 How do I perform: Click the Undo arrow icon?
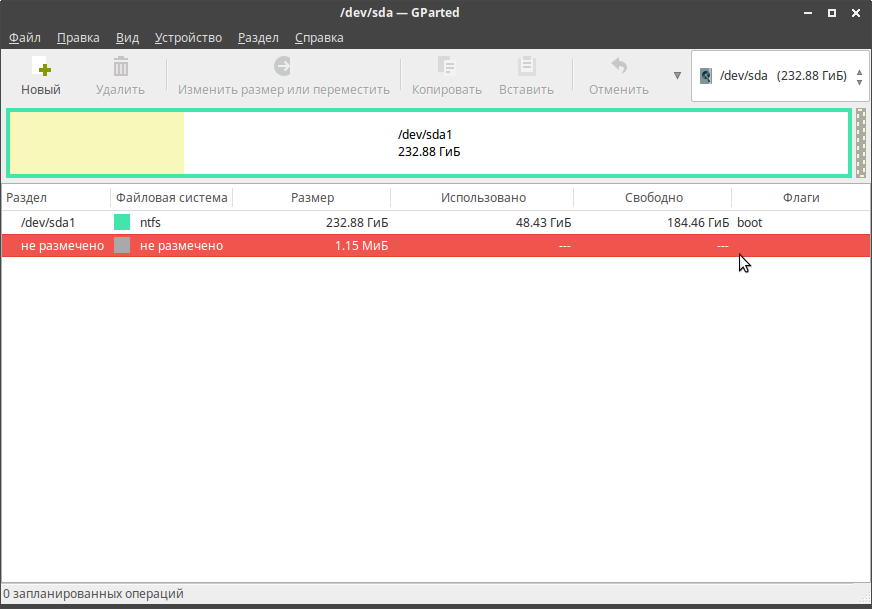pyautogui.click(x=619, y=66)
